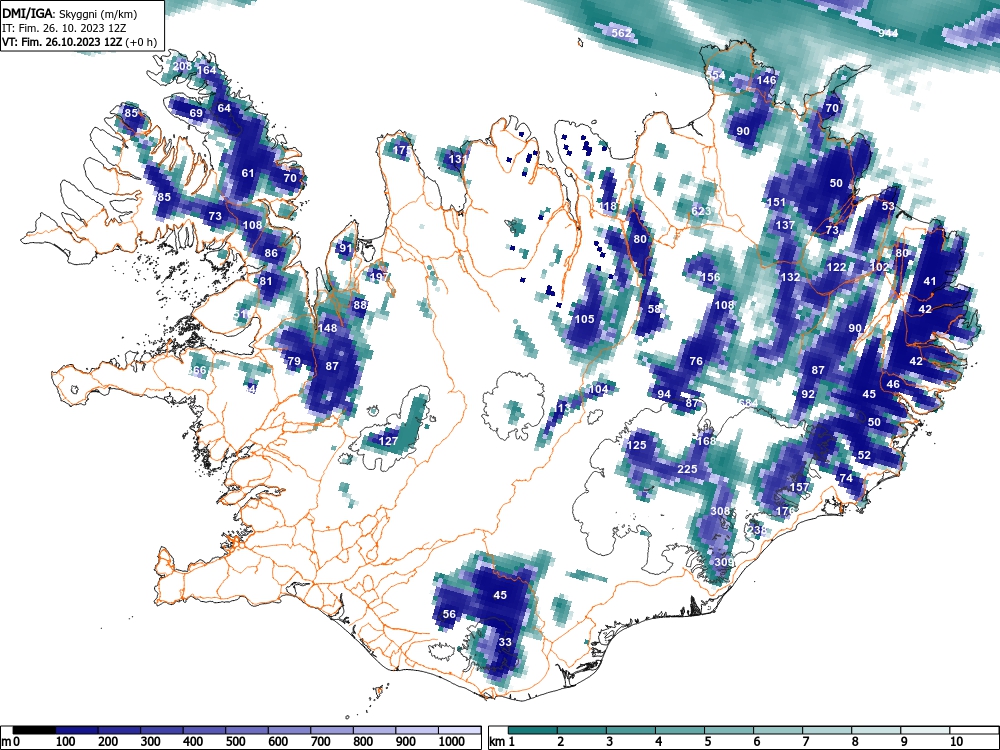Click the visibility value 81
Viewport: 1000px width, 750px height.
pos(266,281)
